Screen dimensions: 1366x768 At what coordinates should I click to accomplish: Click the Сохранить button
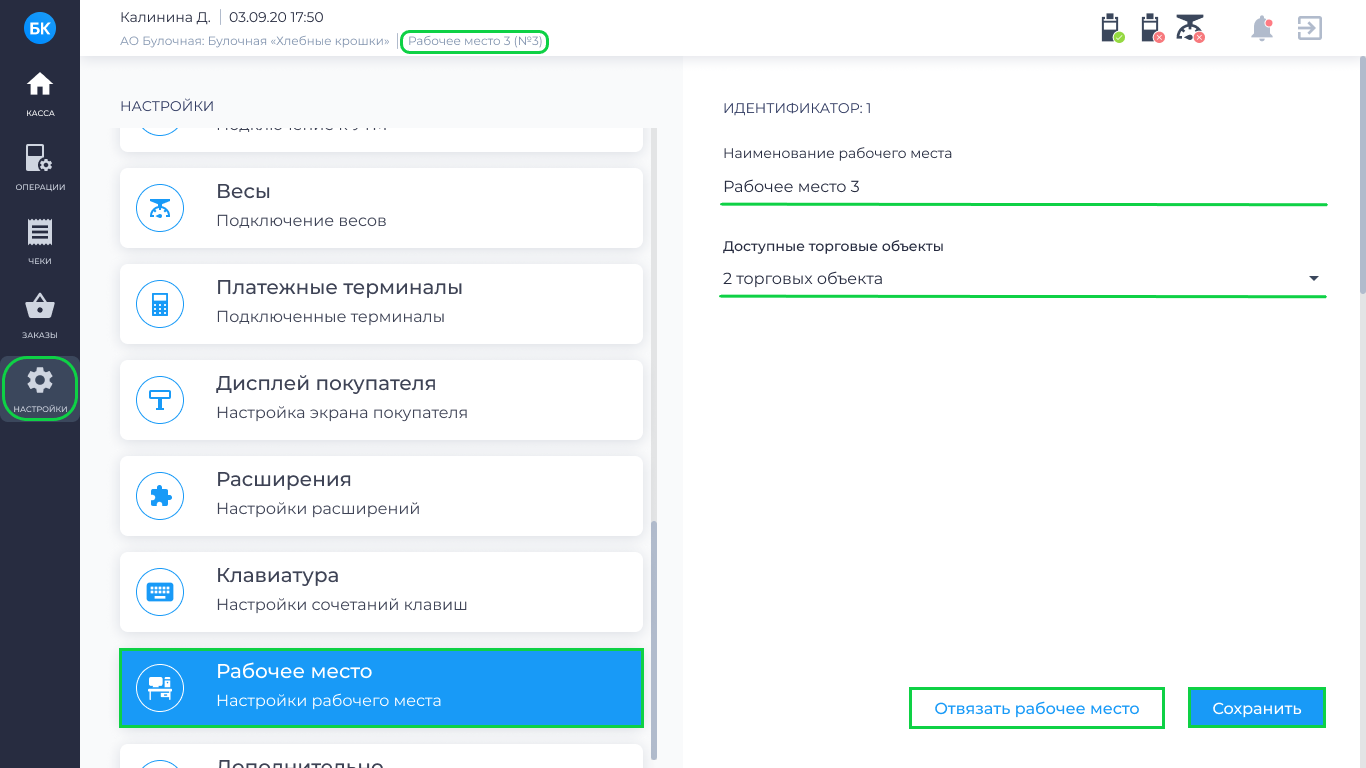point(1257,708)
